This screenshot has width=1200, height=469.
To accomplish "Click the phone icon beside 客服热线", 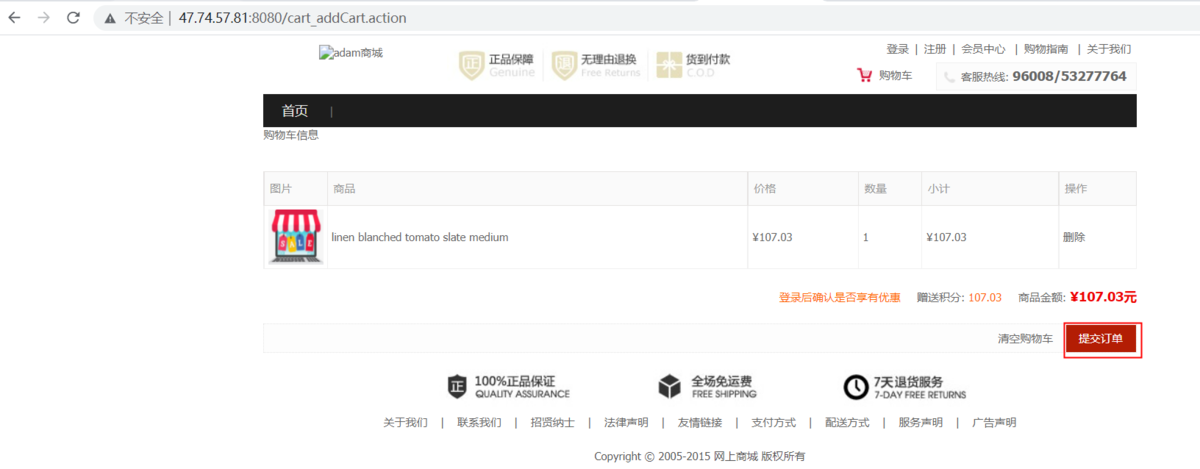I will [x=949, y=77].
